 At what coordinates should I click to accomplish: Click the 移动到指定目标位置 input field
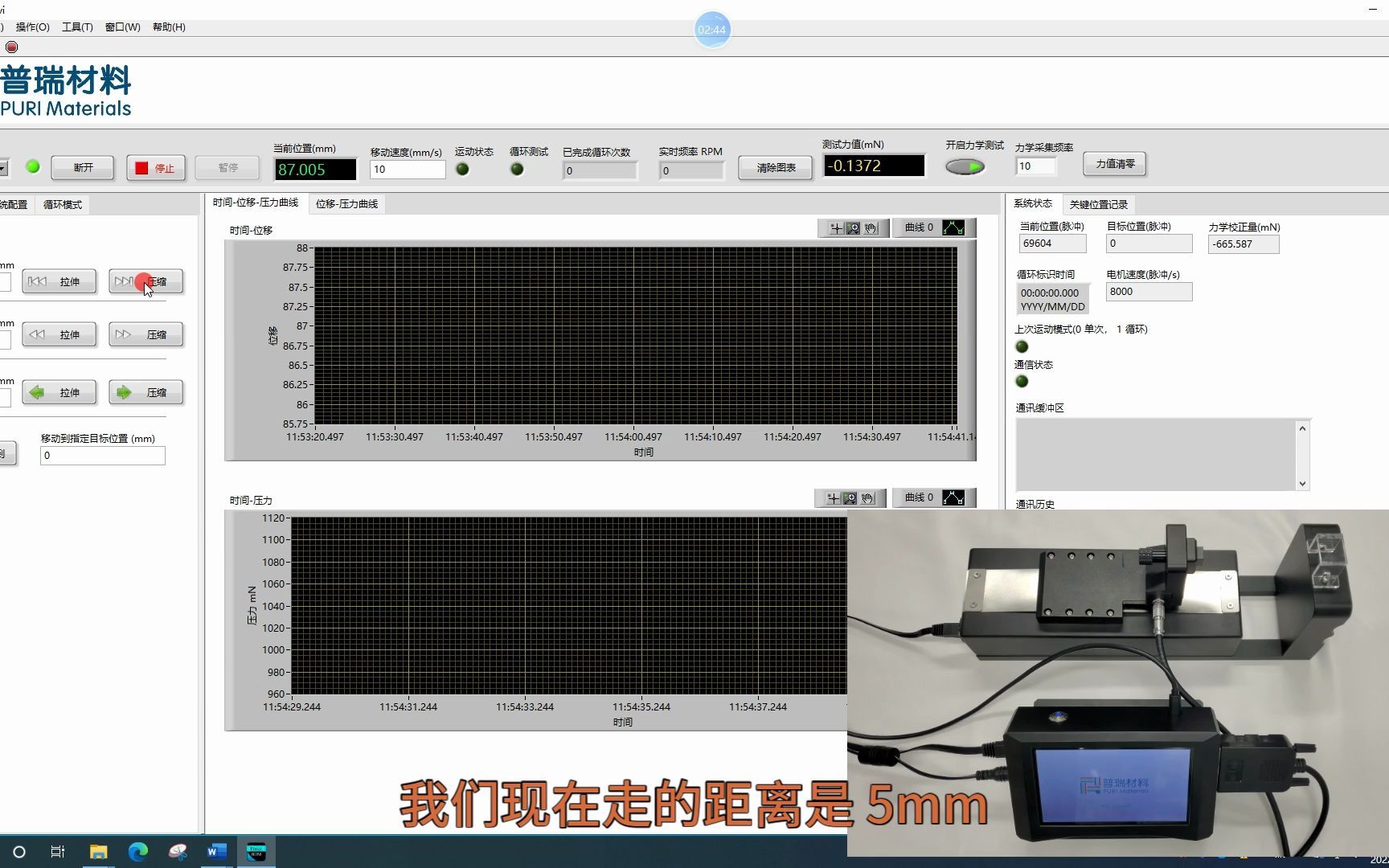[x=102, y=455]
